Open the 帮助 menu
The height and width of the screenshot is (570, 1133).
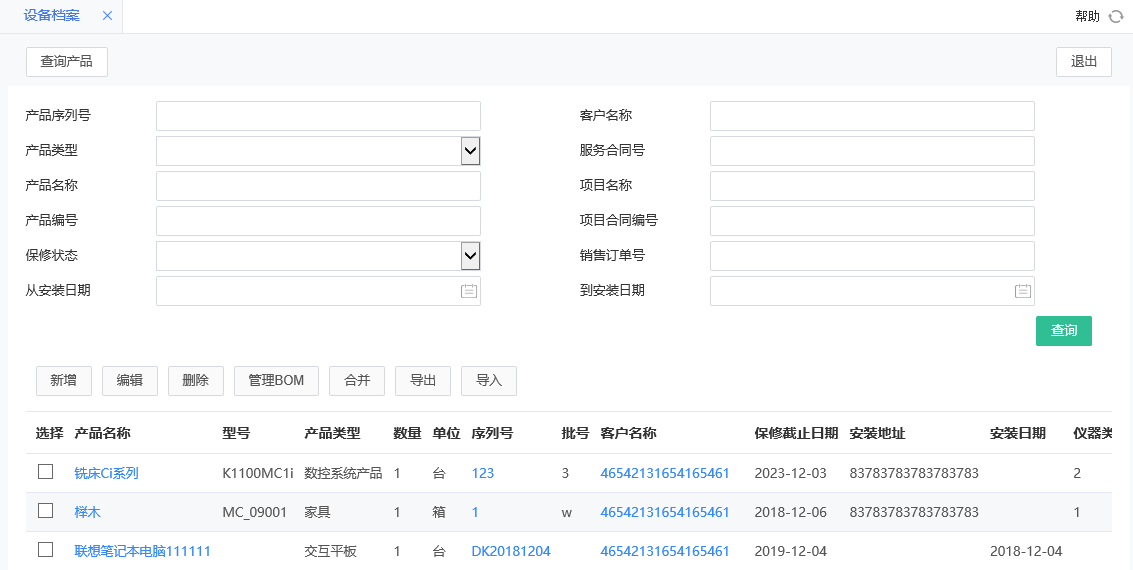1087,16
